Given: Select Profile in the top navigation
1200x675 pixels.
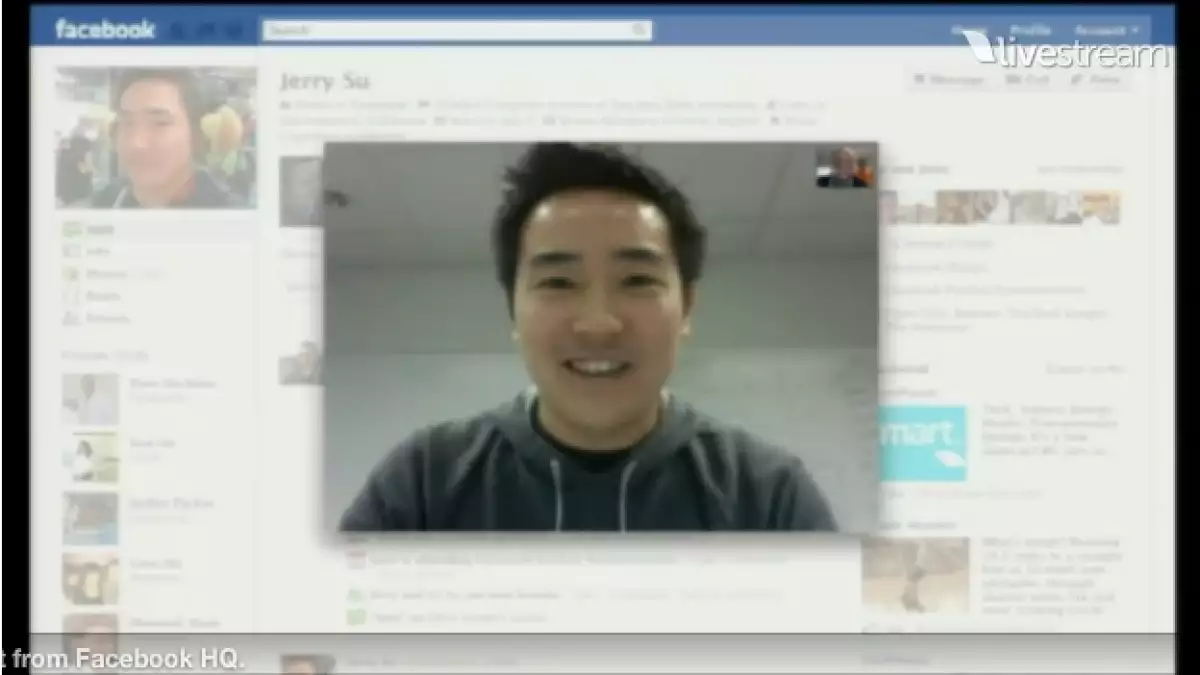Looking at the screenshot, I should click(x=1029, y=29).
